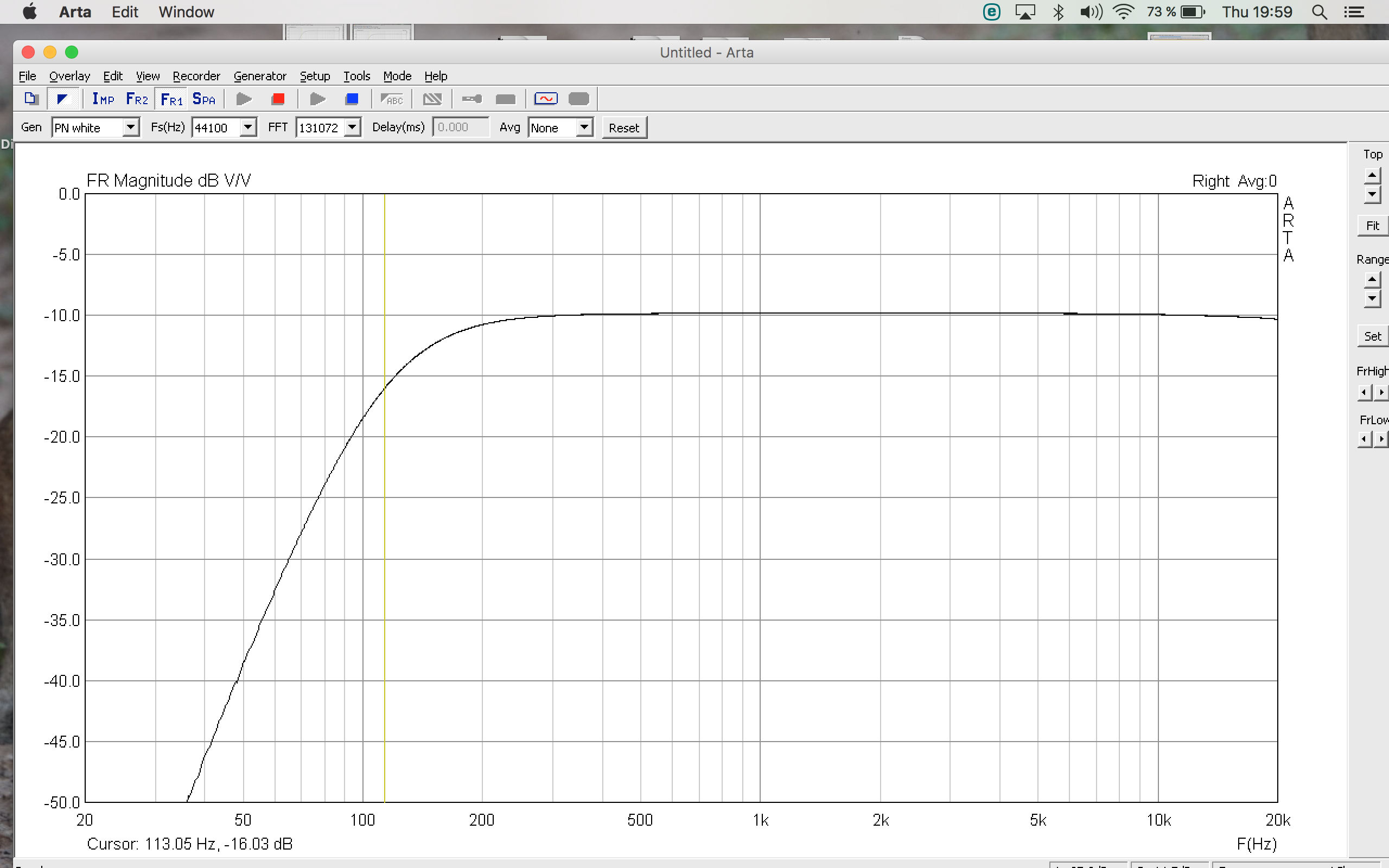Open the Mode menu
Viewport: 1389px width, 868px height.
point(397,76)
